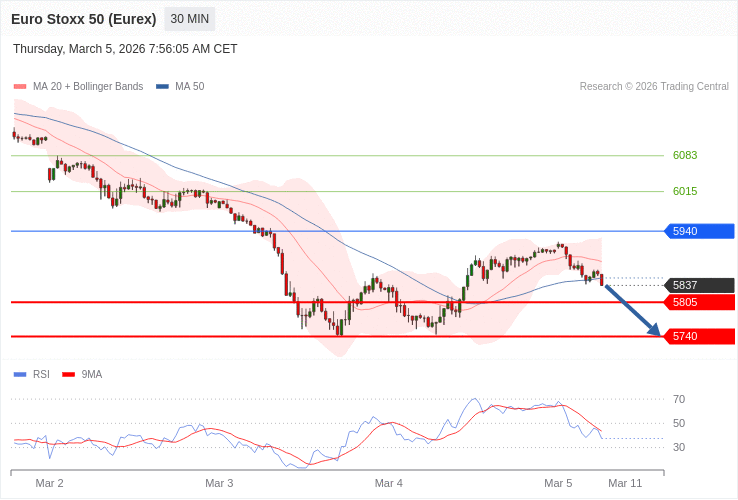Select the MA 20 + Bollinger Bands legend swatch
This screenshot has height=500, width=738.
point(20,87)
